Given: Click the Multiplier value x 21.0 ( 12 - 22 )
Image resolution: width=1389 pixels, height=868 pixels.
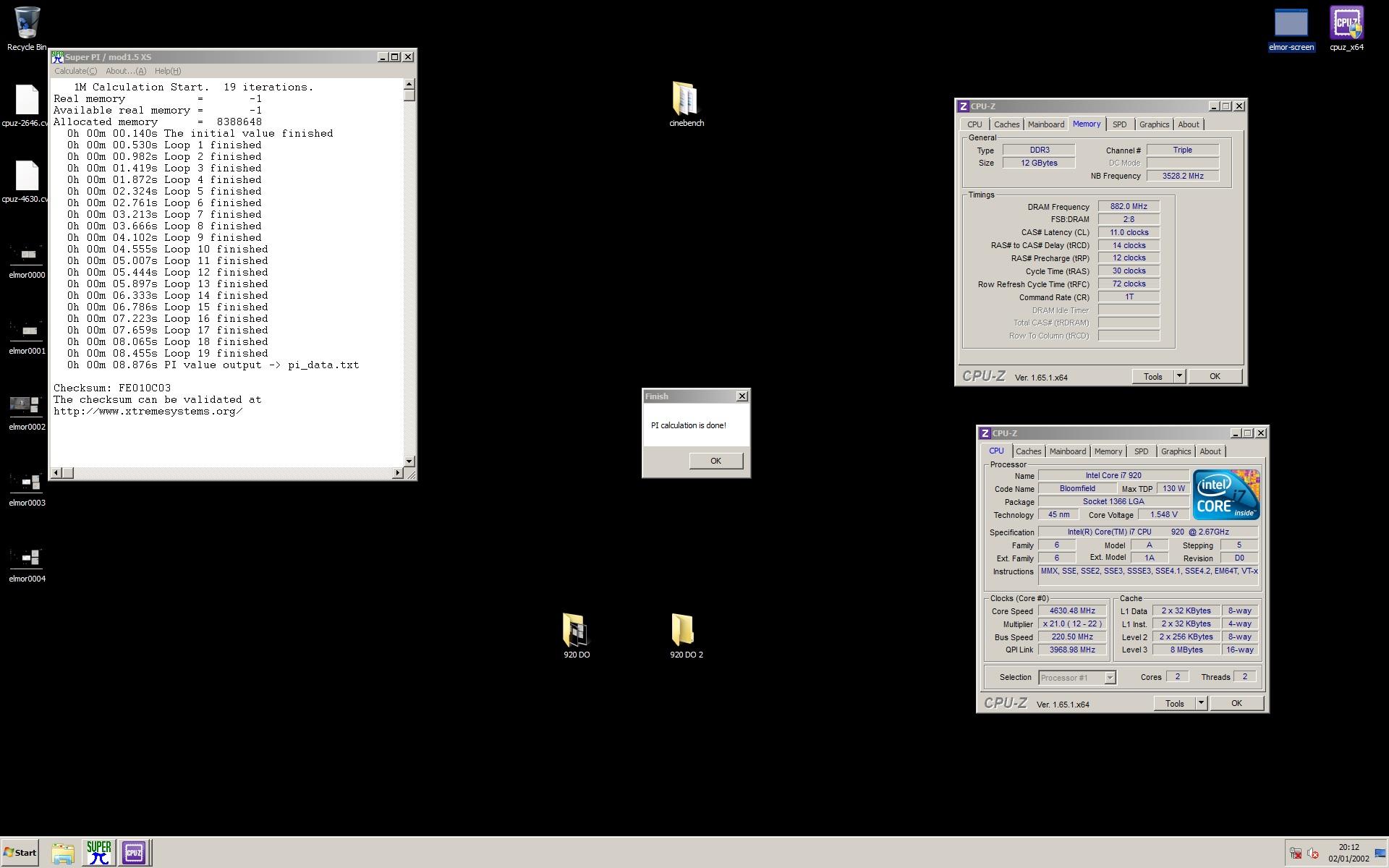Looking at the screenshot, I should click(1072, 624).
